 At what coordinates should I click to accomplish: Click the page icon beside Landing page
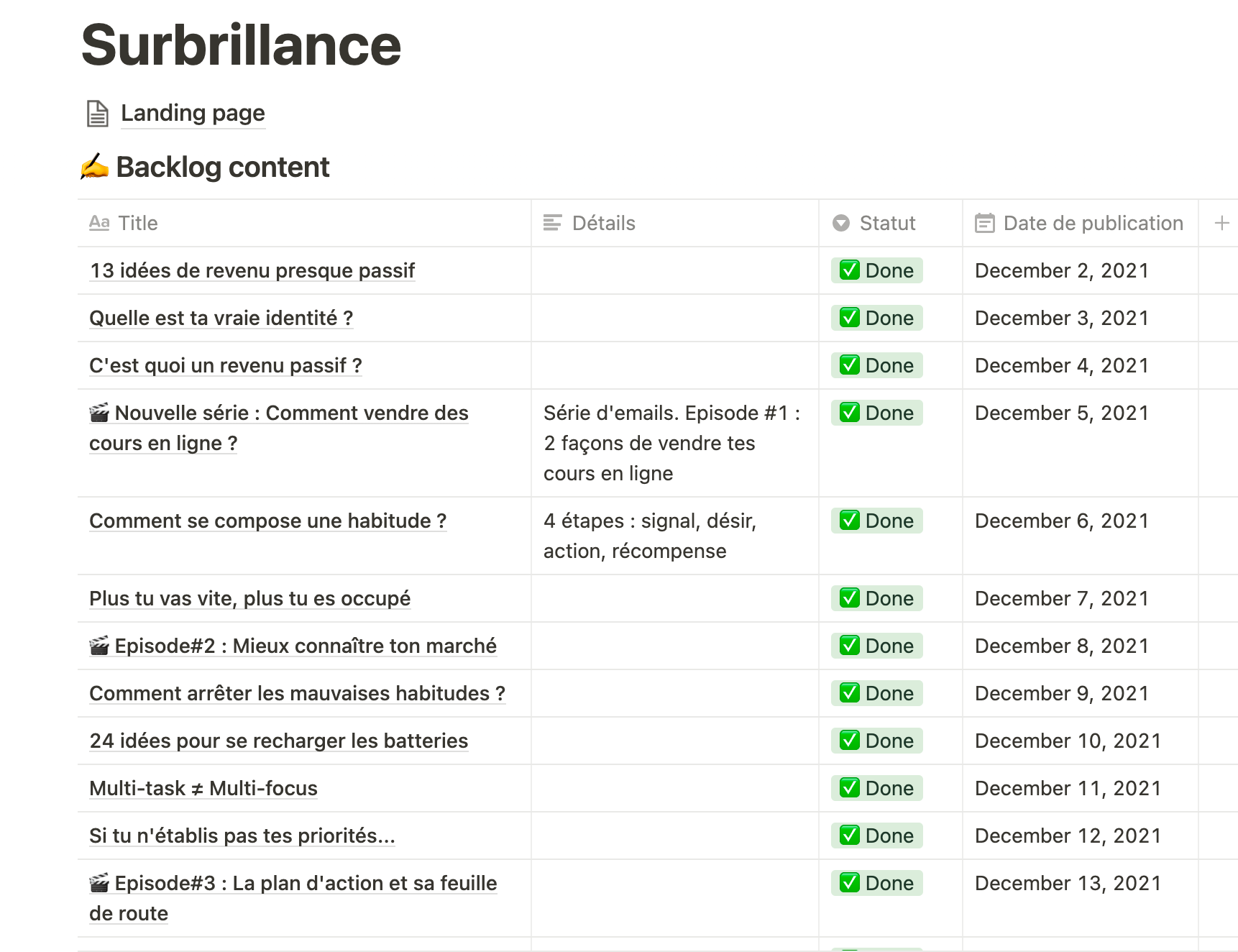pyautogui.click(x=97, y=114)
